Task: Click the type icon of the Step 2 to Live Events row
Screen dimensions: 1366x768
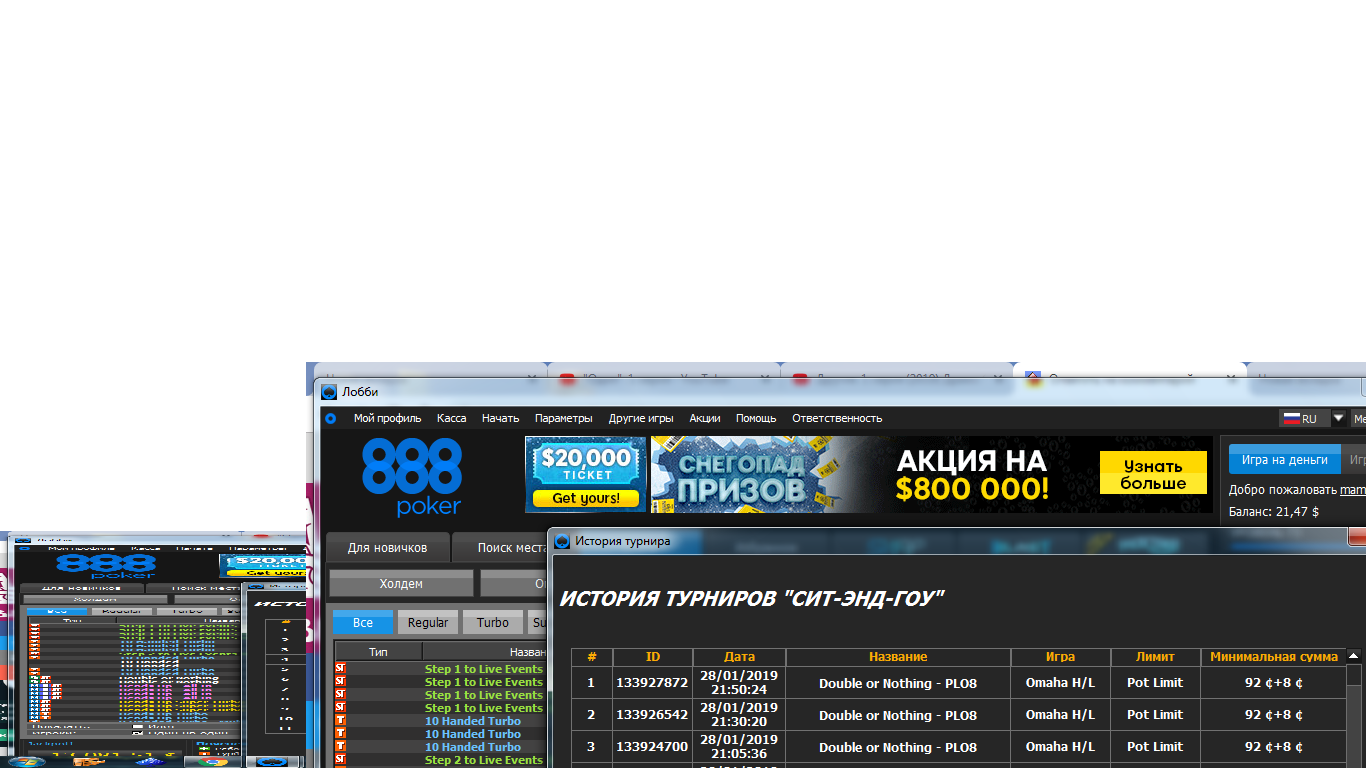Action: click(340, 760)
